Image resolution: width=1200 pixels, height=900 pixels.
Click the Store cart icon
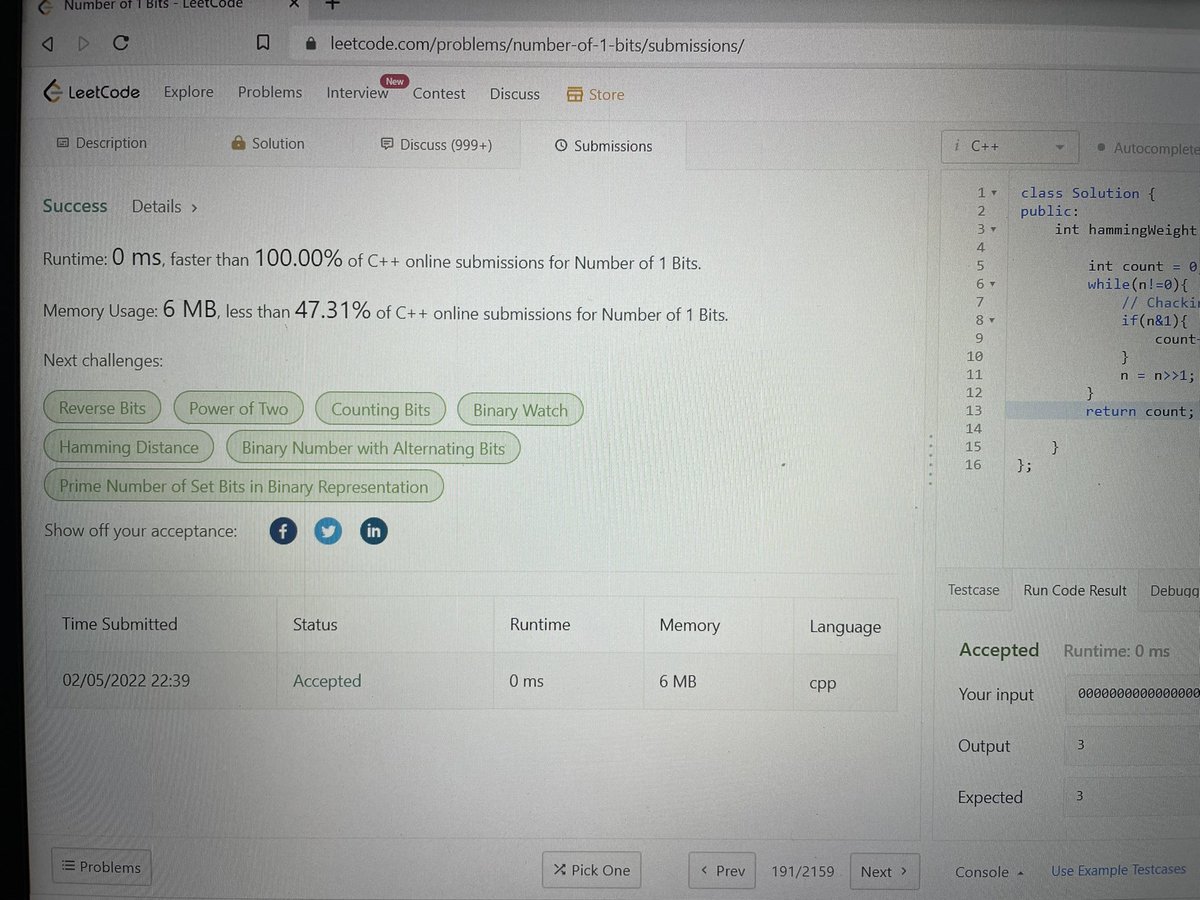click(574, 94)
